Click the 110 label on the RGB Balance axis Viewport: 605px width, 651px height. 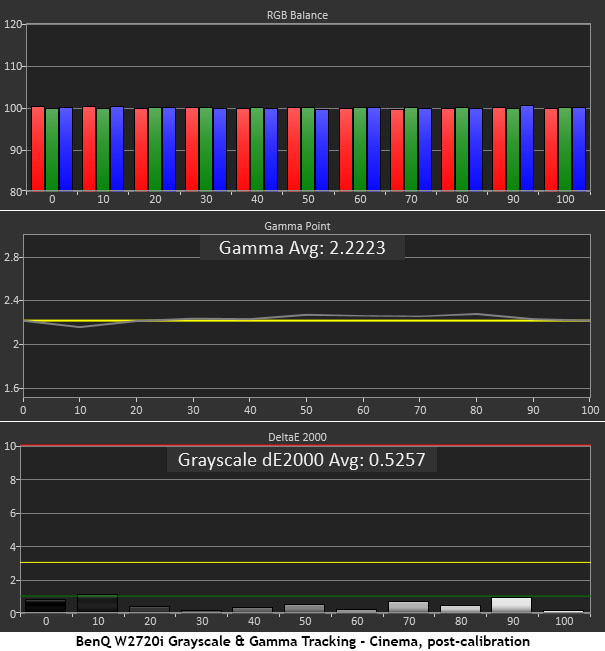(x=12, y=66)
